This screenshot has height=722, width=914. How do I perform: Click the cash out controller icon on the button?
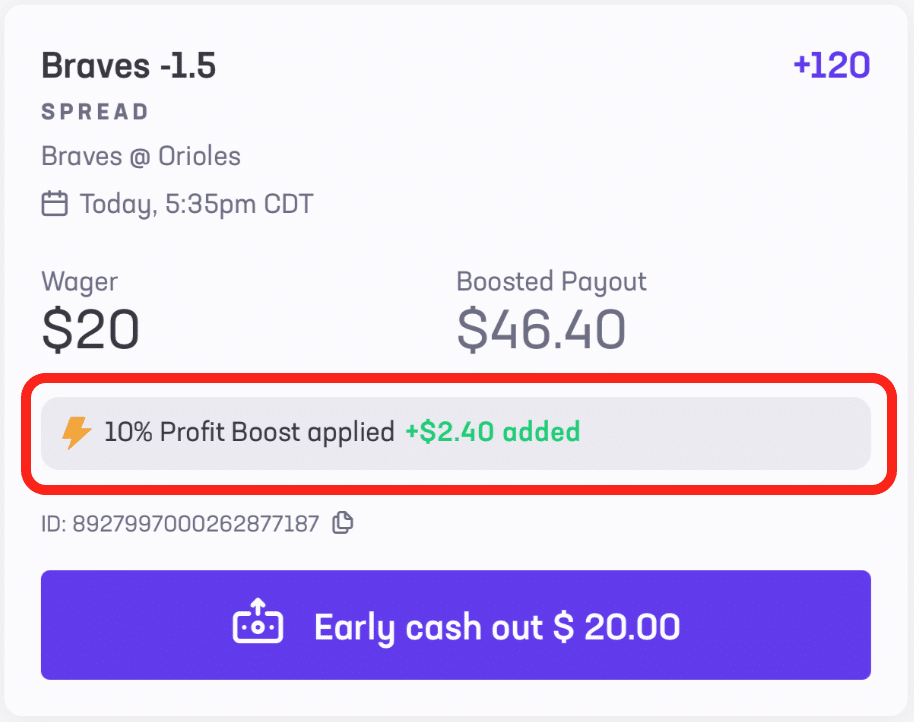point(258,625)
